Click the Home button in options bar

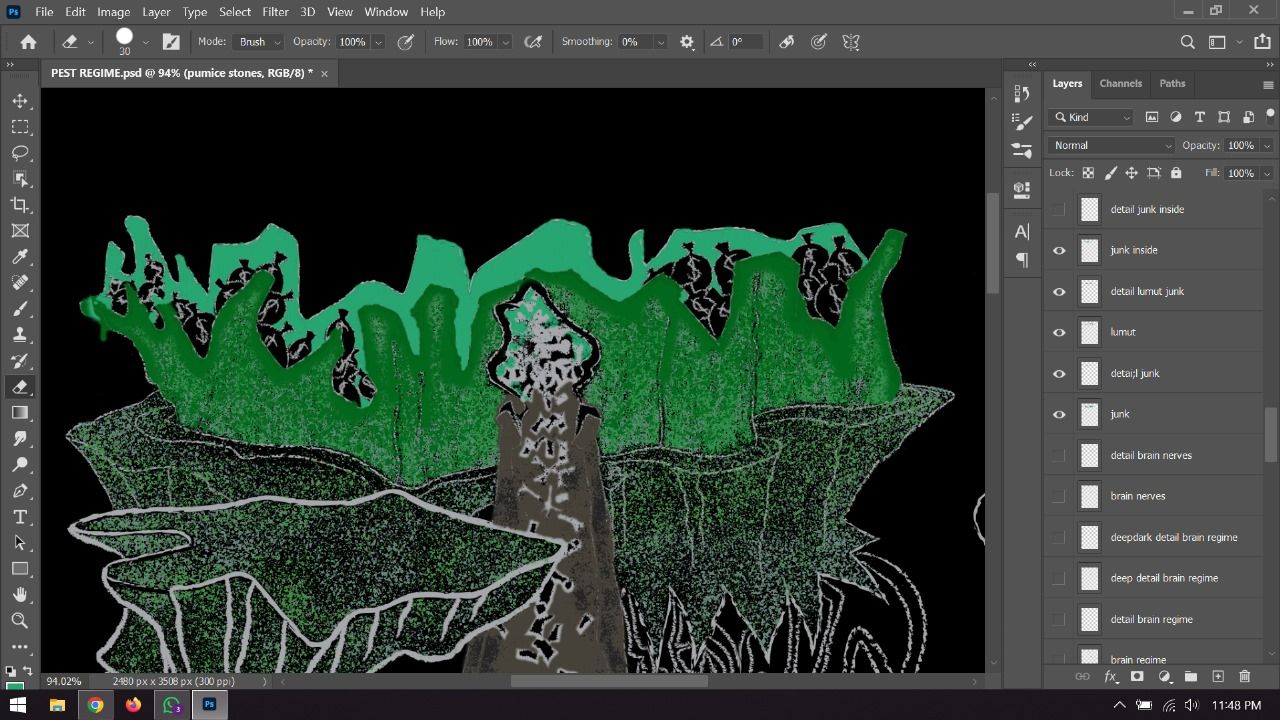click(x=28, y=42)
